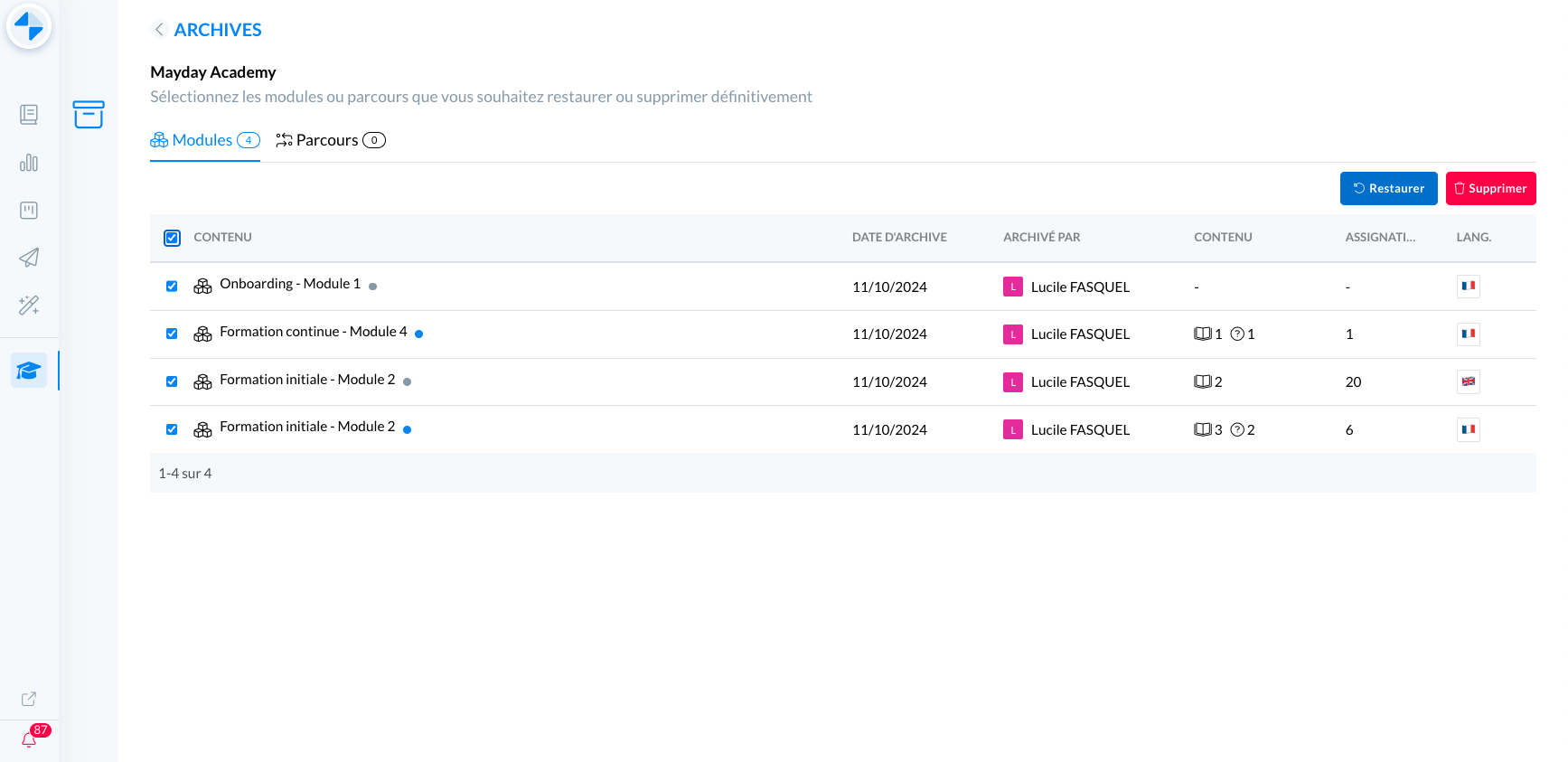Click the external link icon in sidebar

29,699
